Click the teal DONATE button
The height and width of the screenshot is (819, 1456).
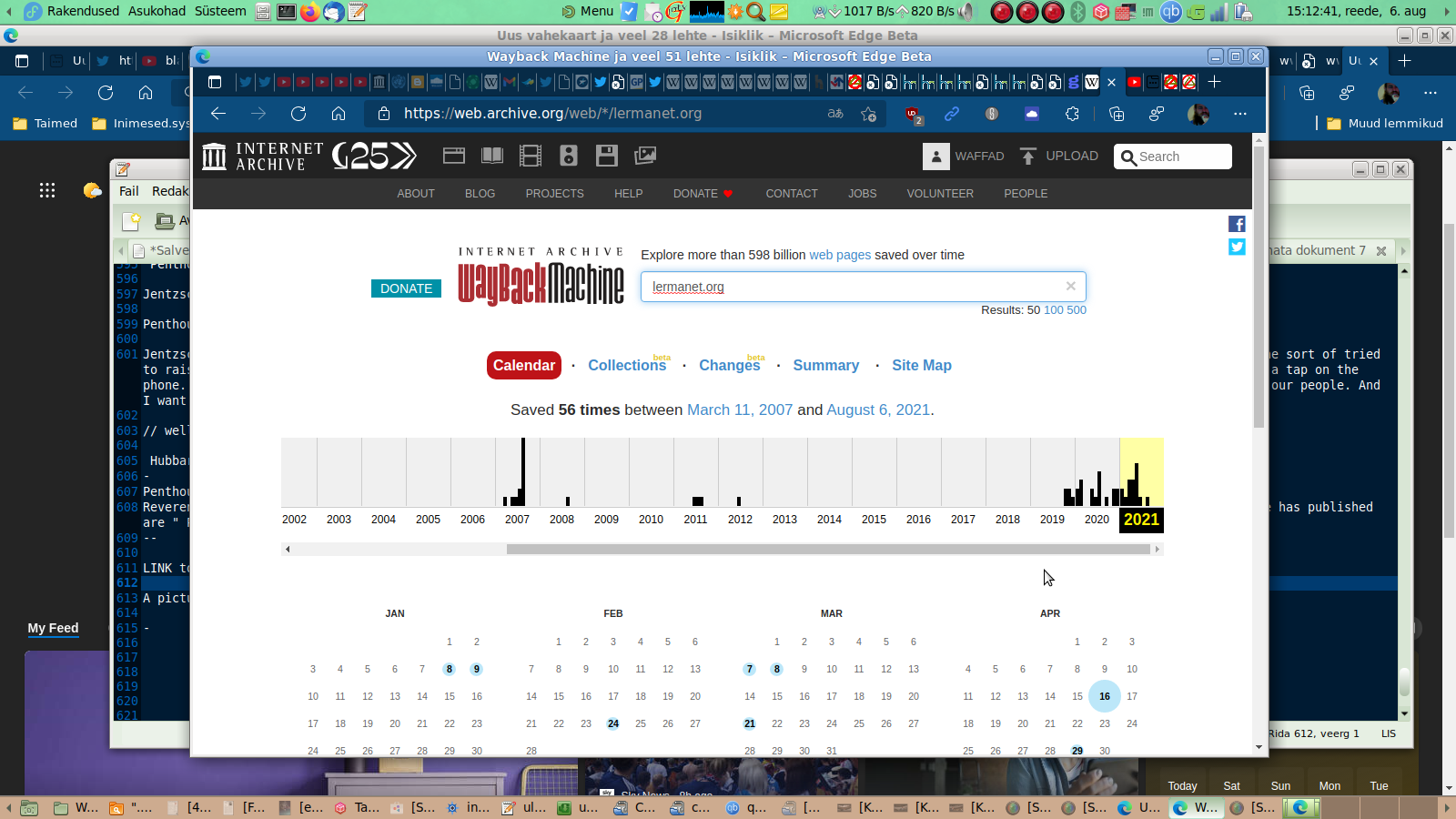[406, 288]
